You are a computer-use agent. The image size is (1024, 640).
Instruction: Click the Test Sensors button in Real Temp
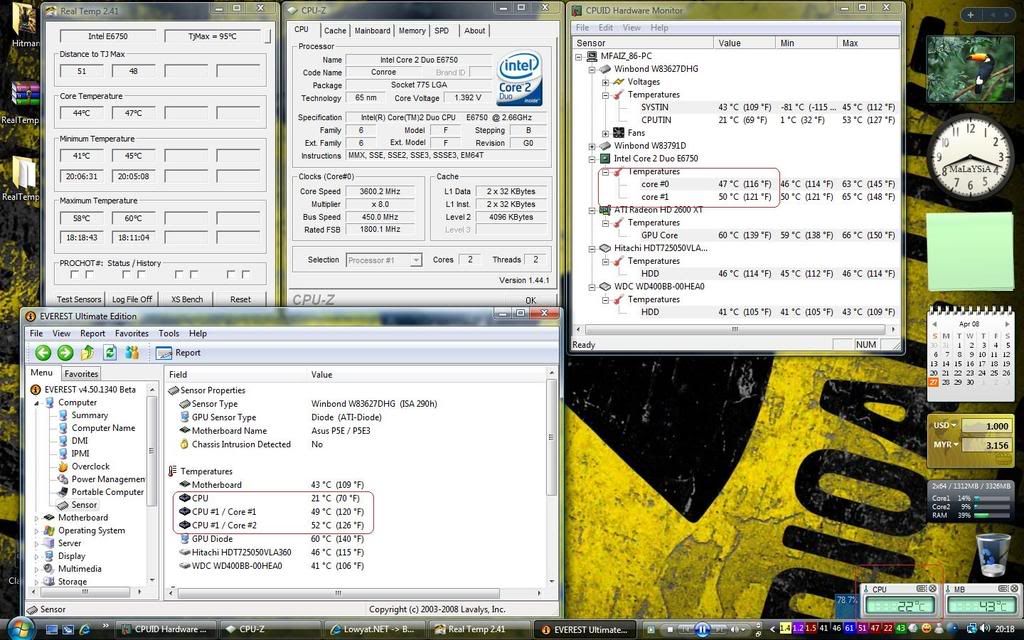pos(78,299)
